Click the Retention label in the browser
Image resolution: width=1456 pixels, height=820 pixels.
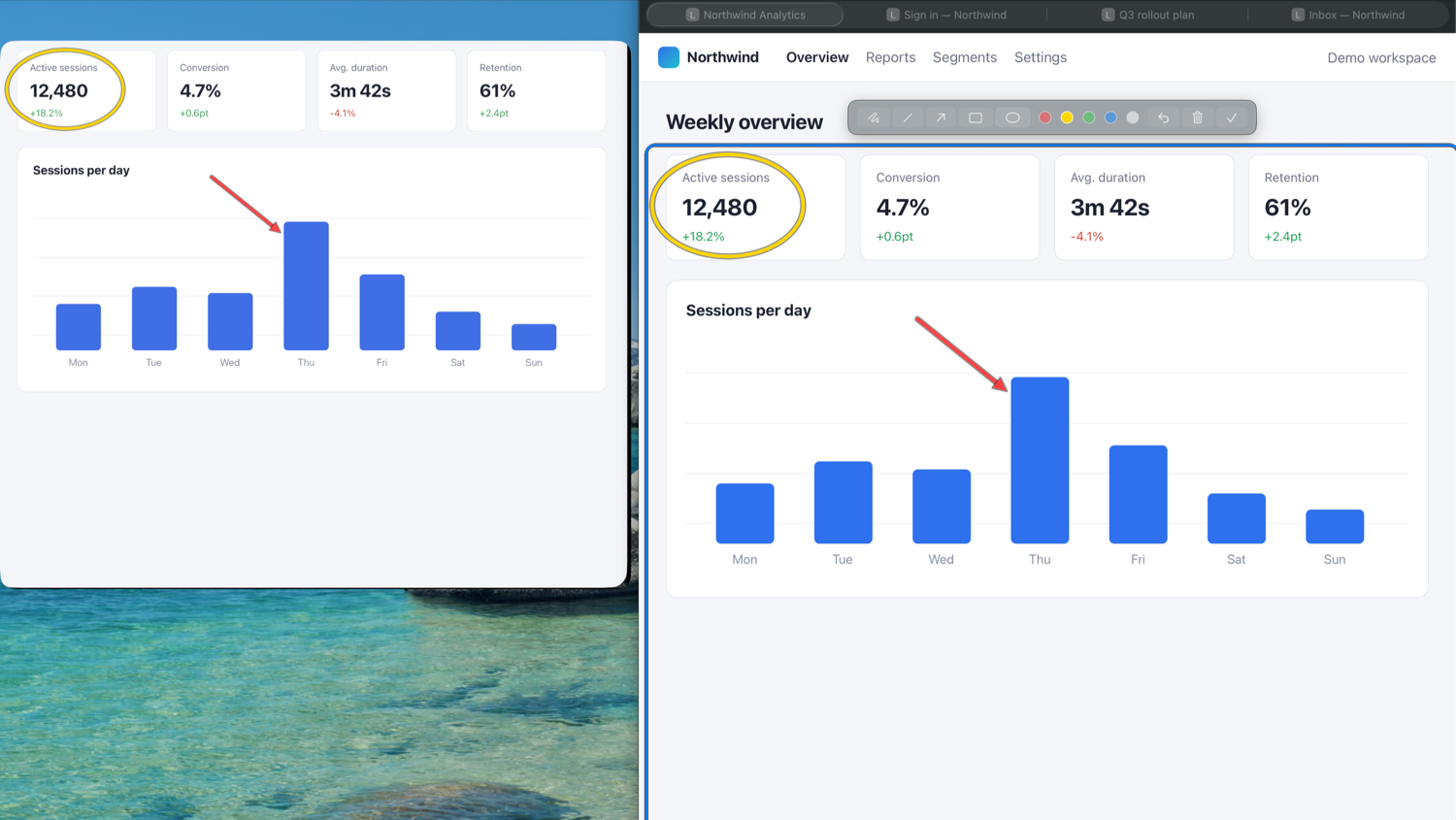(1291, 178)
